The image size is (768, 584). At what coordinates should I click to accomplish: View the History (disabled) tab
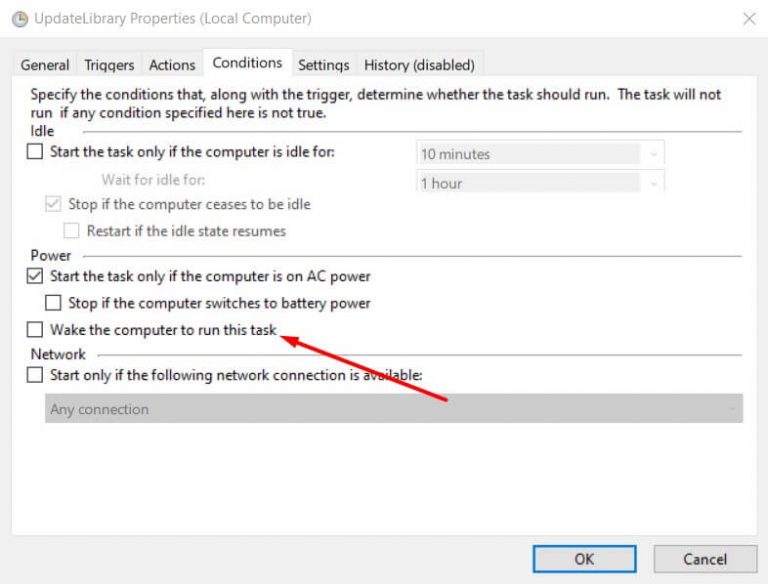[x=419, y=65]
